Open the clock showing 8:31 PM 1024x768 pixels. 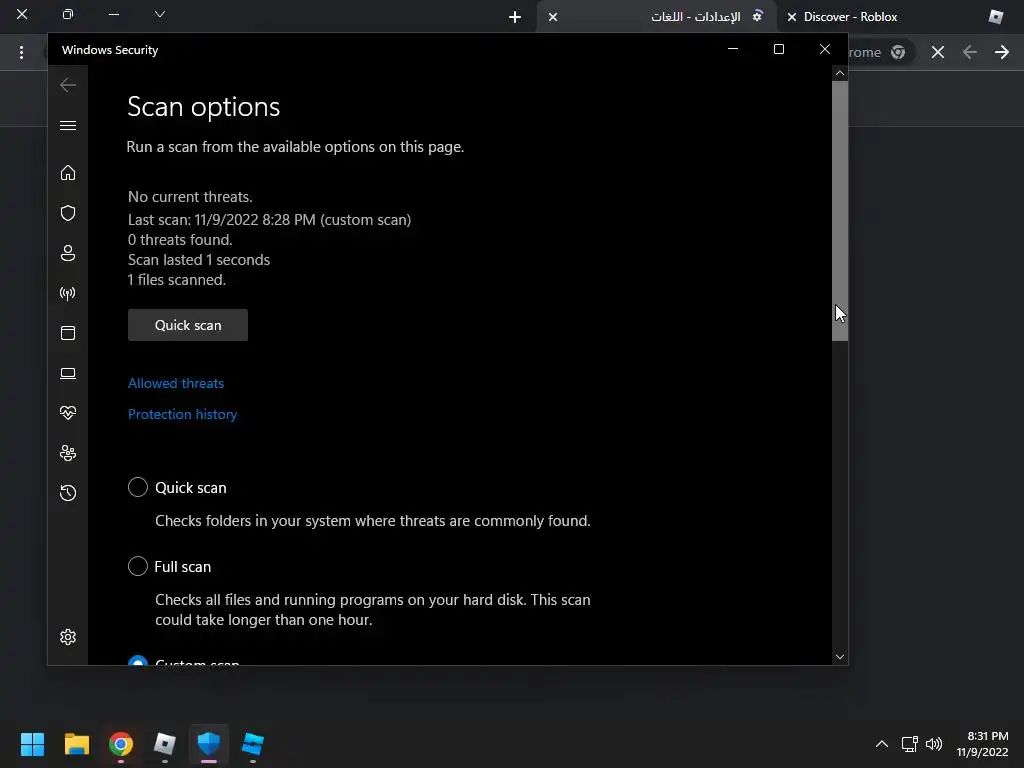tap(982, 744)
